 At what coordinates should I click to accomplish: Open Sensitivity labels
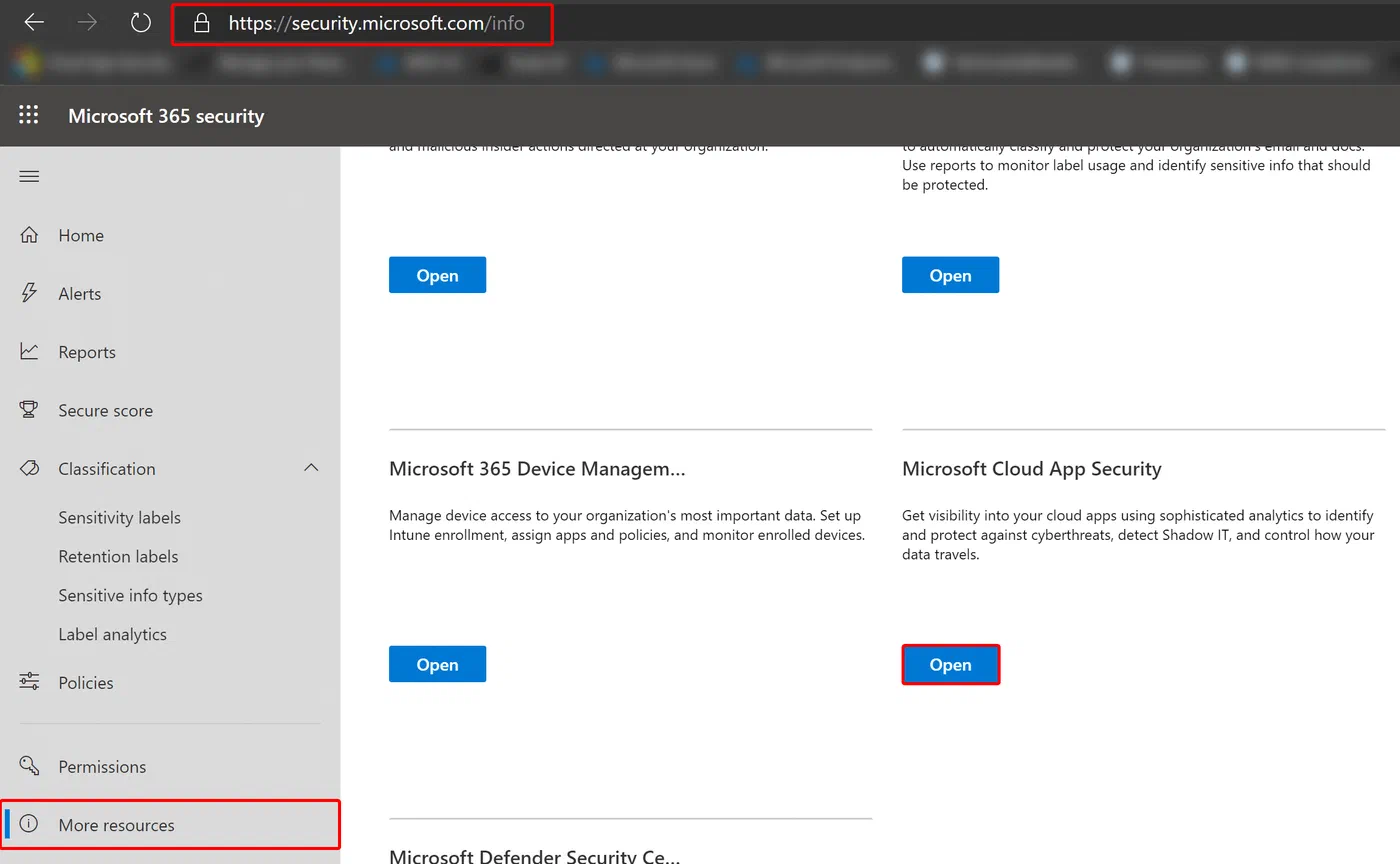coord(120,517)
